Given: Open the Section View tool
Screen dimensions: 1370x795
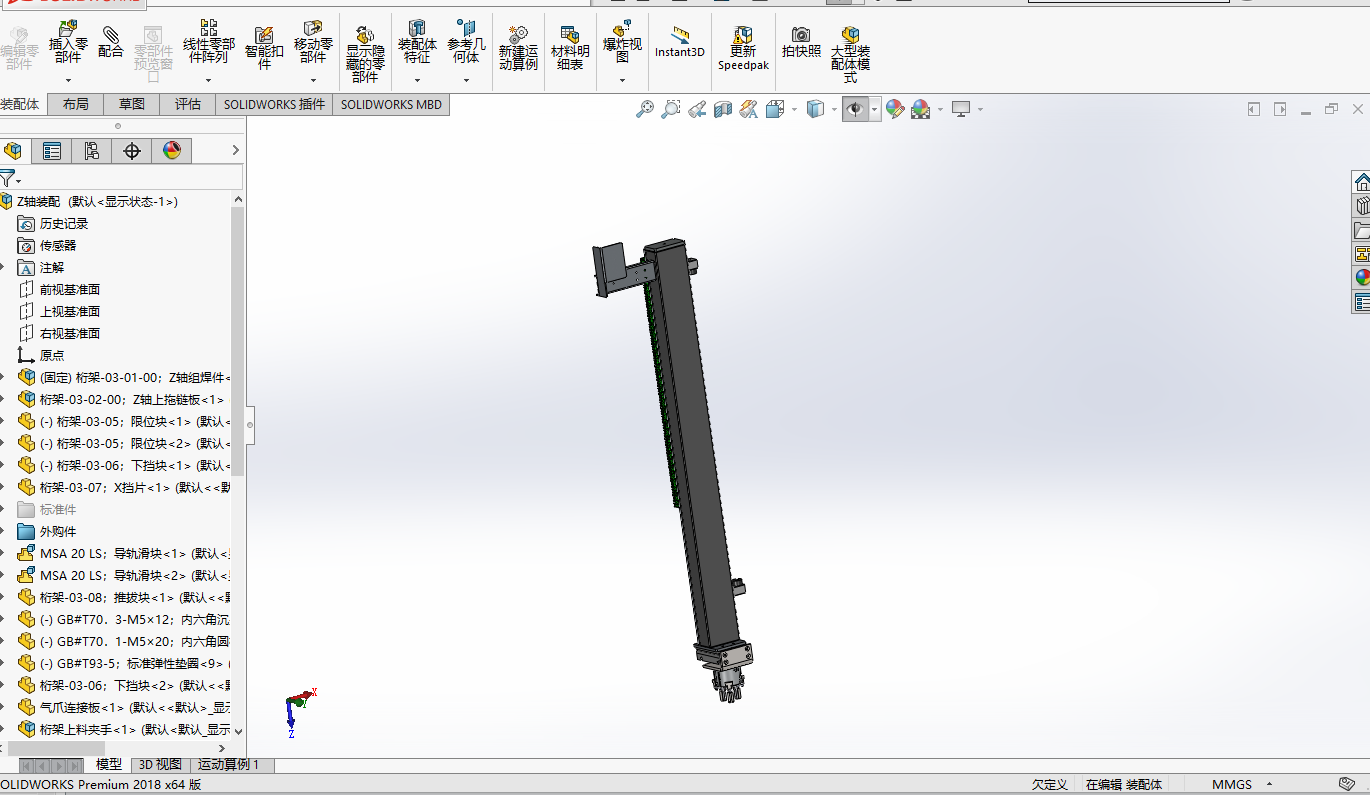Looking at the screenshot, I should pos(723,109).
